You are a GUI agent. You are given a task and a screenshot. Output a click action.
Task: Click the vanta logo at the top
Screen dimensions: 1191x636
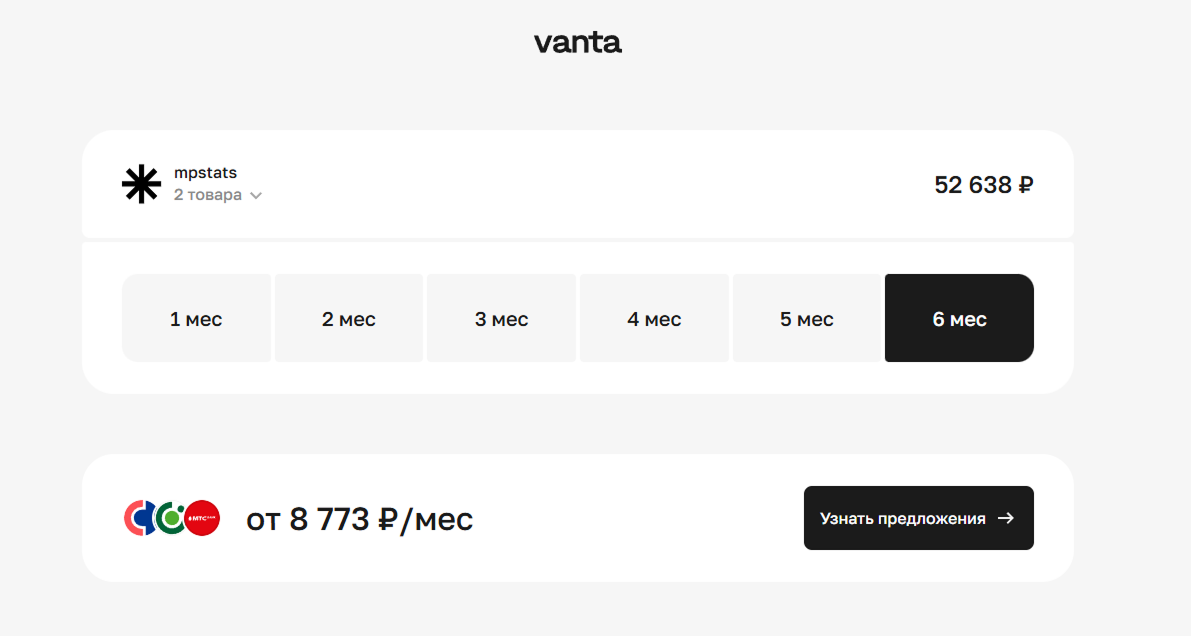pyautogui.click(x=578, y=43)
